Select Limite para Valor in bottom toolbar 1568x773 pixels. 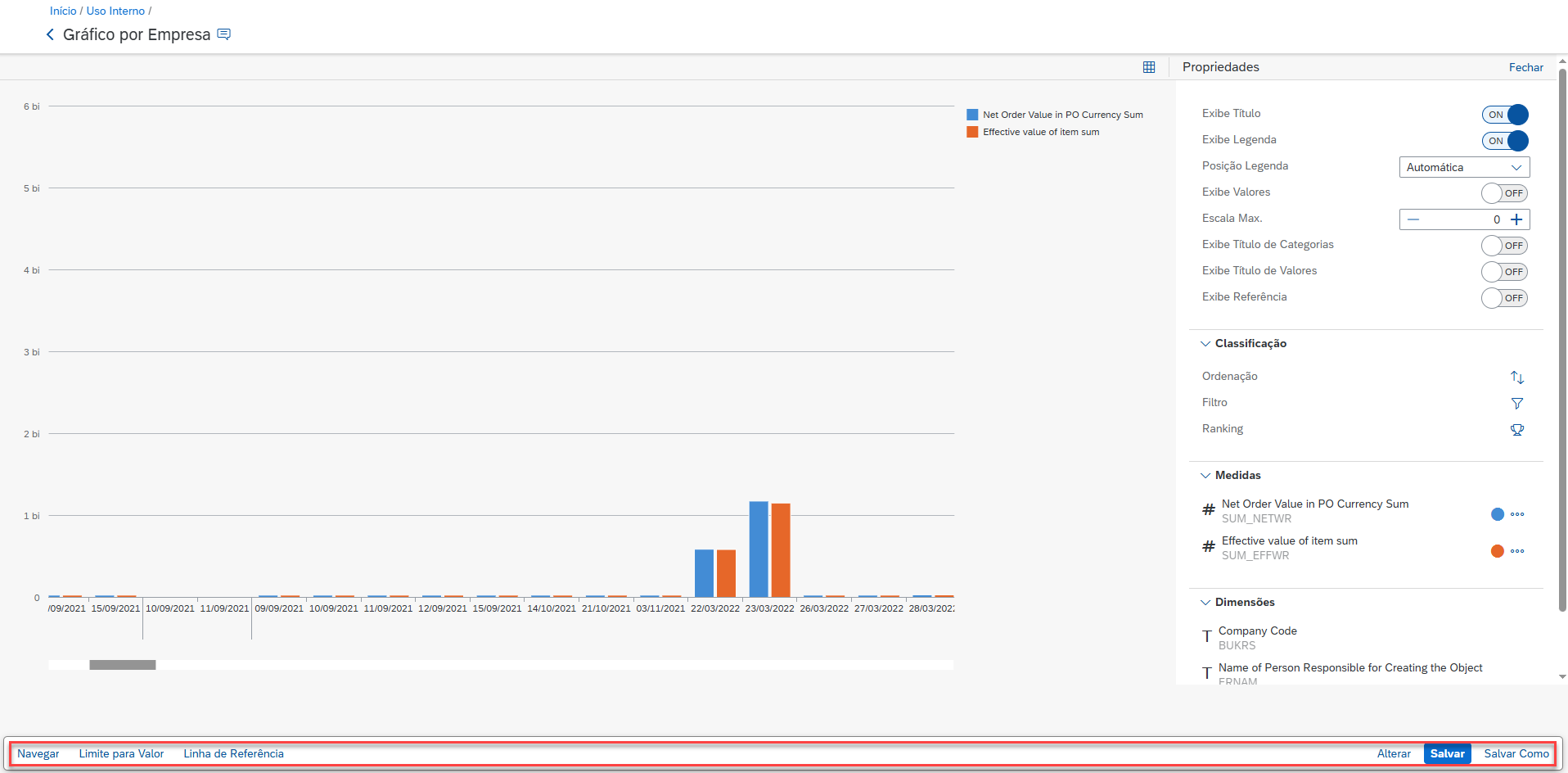pyautogui.click(x=121, y=754)
